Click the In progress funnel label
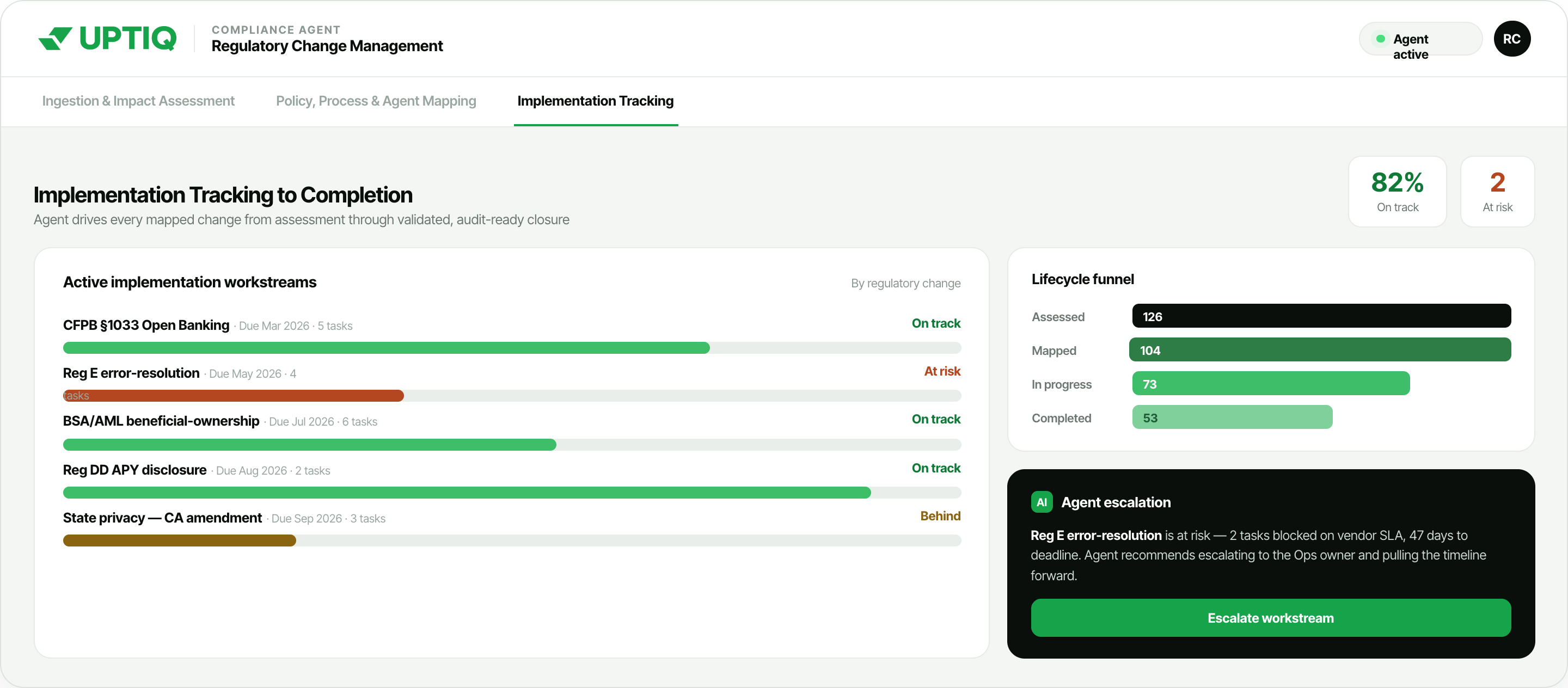This screenshot has height=688, width=1568. pos(1062,384)
